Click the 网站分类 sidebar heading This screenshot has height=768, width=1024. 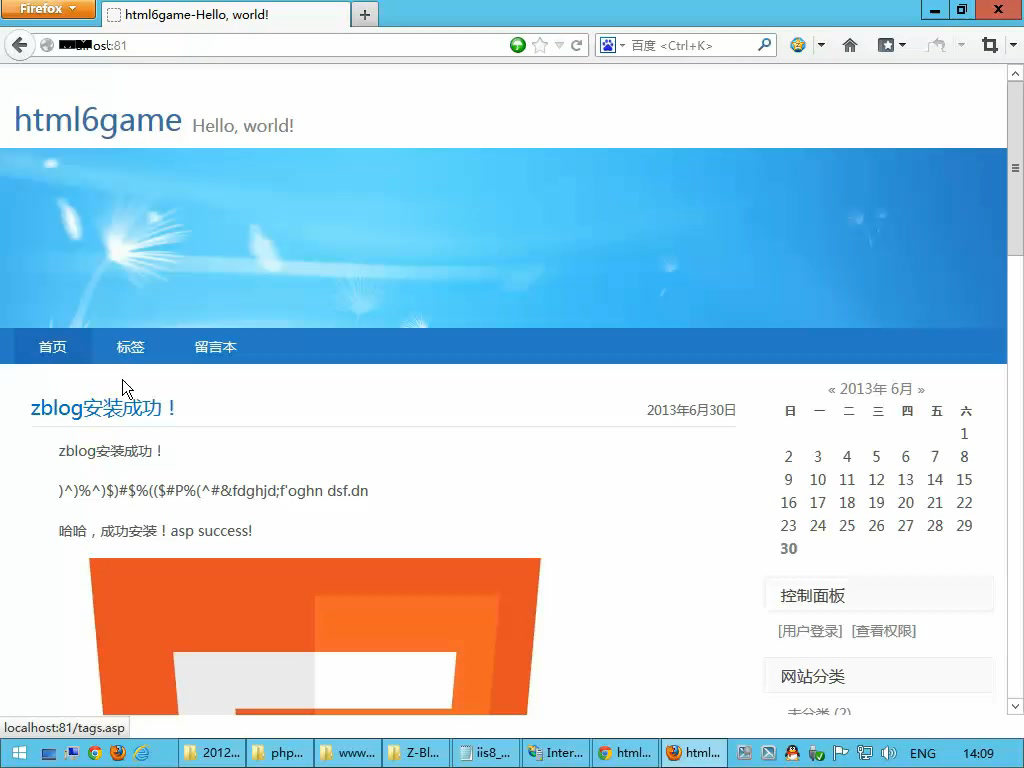812,677
